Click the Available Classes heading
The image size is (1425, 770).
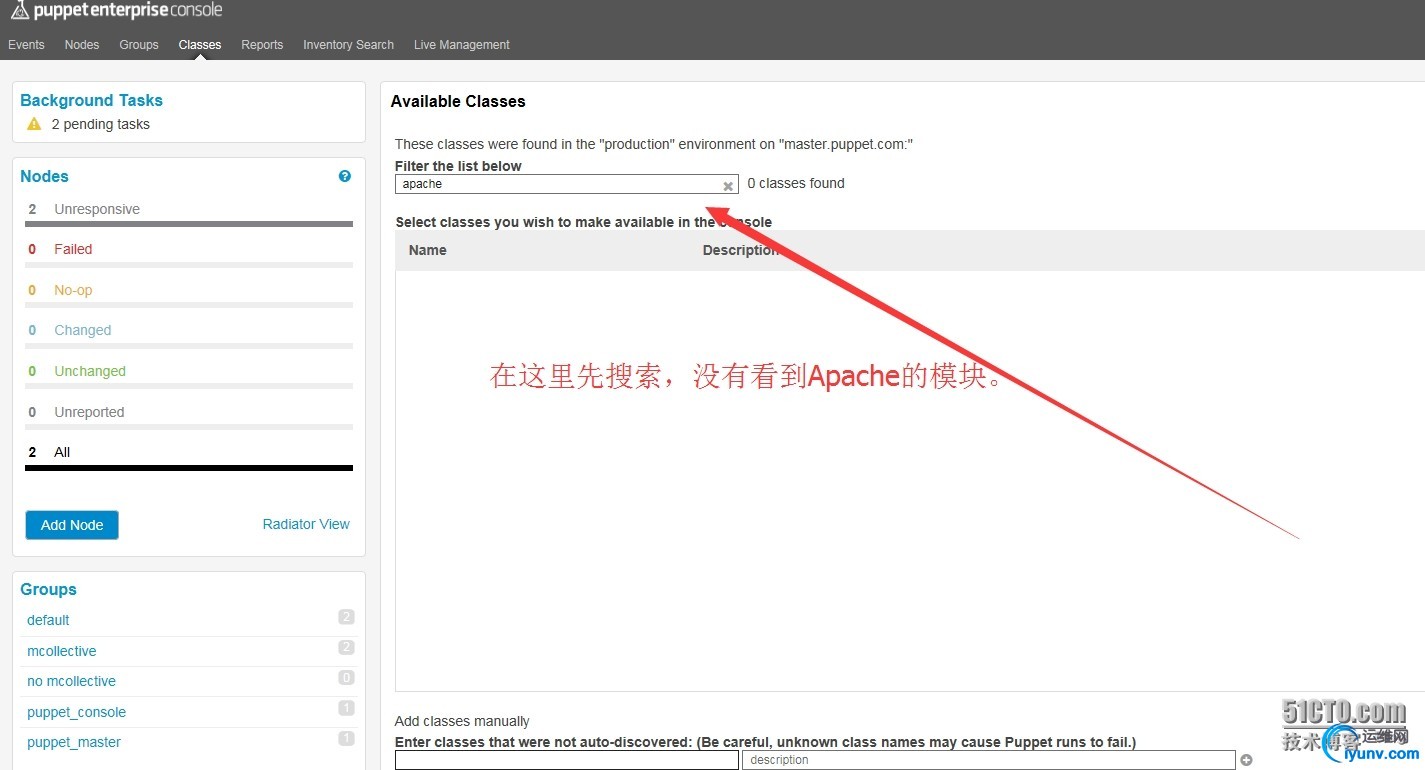pyautogui.click(x=458, y=101)
